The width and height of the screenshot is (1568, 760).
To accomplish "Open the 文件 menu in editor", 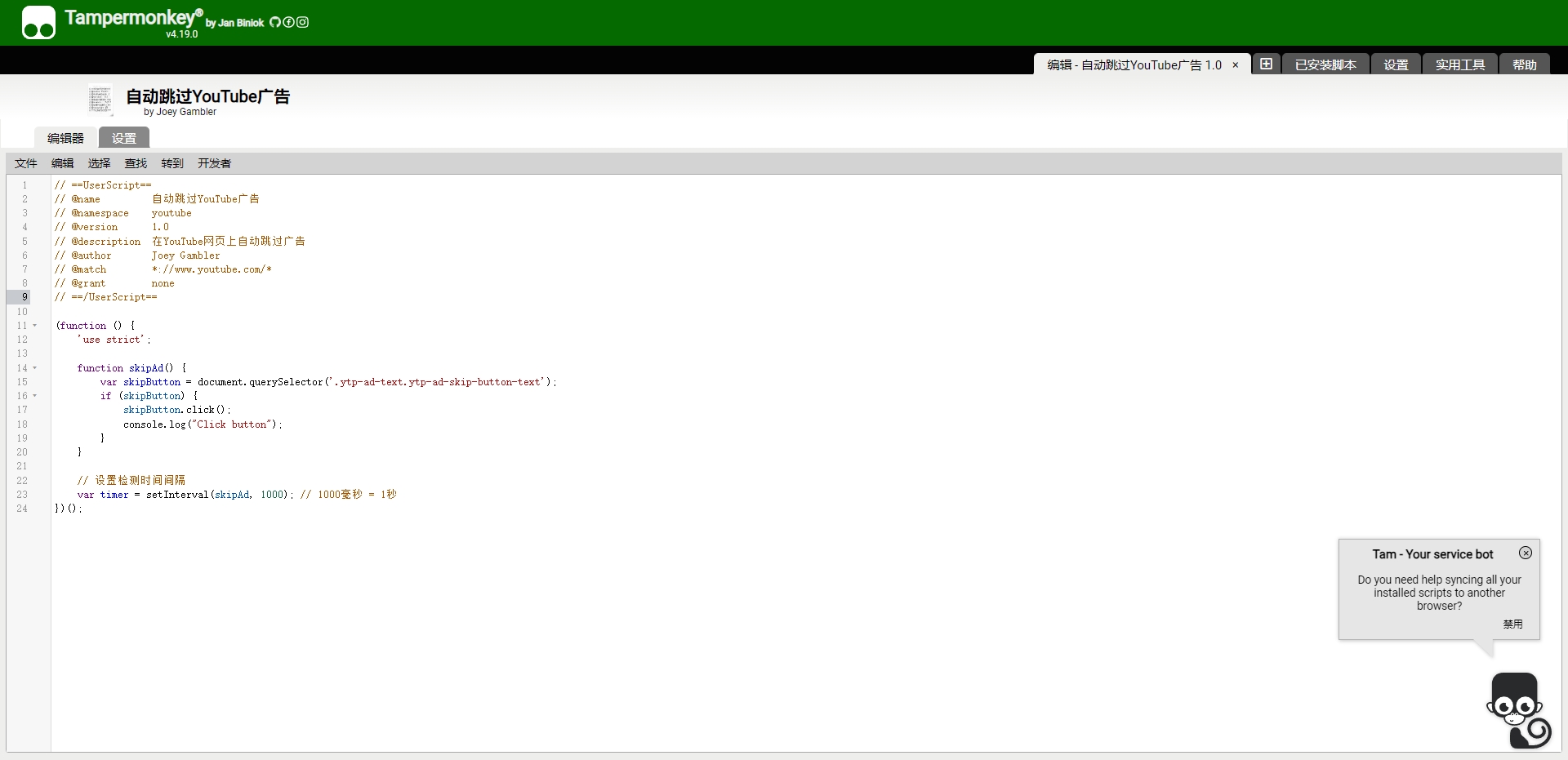I will [26, 163].
